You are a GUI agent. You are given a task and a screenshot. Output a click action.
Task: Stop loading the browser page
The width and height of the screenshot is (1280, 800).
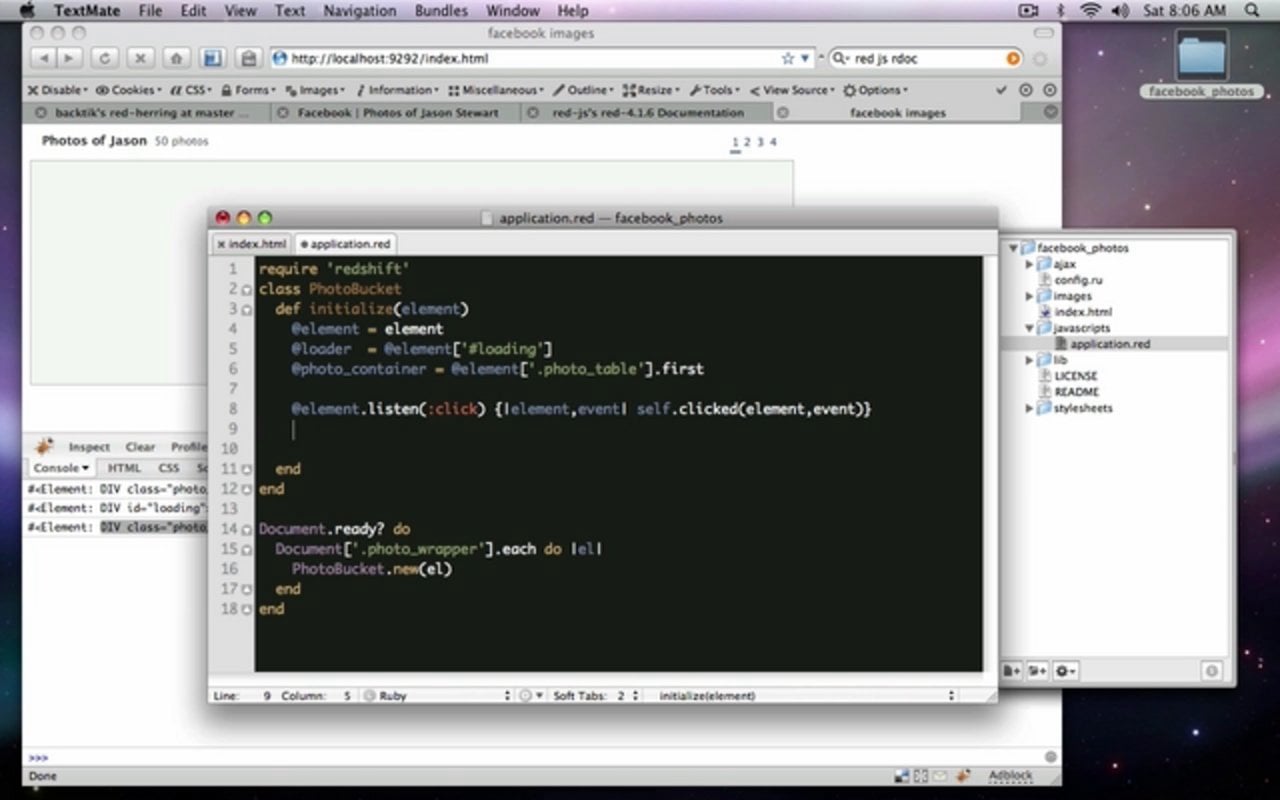point(141,59)
